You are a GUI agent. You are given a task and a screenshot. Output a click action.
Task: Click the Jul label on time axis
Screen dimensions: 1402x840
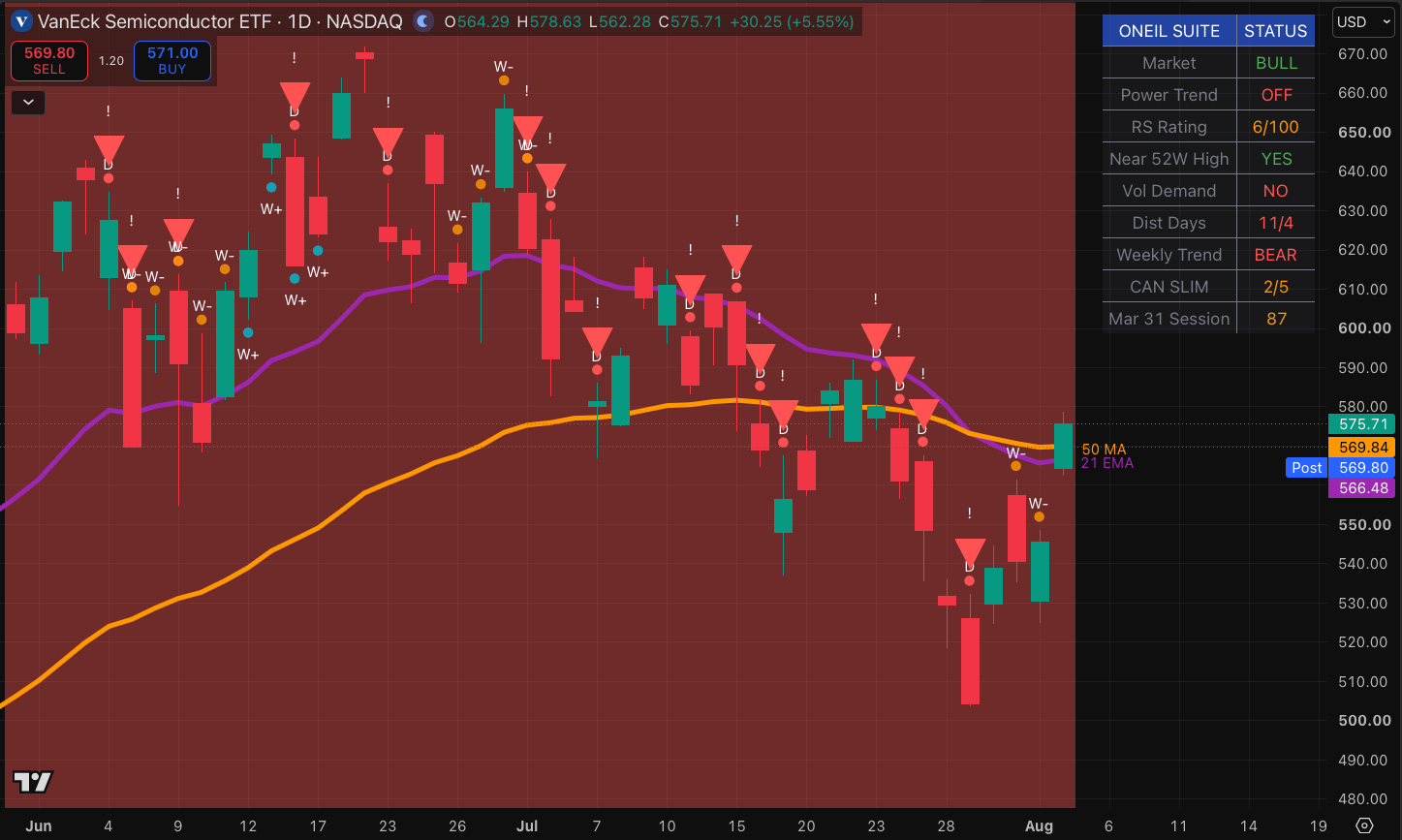coord(527,826)
